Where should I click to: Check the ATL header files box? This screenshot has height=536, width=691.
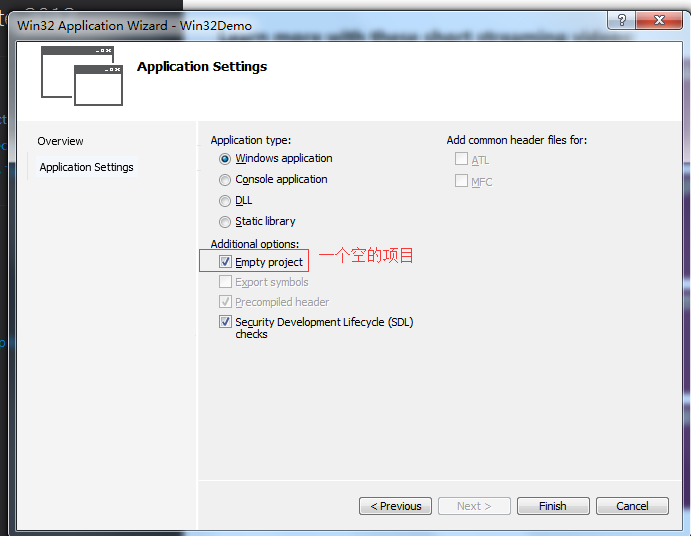461,159
